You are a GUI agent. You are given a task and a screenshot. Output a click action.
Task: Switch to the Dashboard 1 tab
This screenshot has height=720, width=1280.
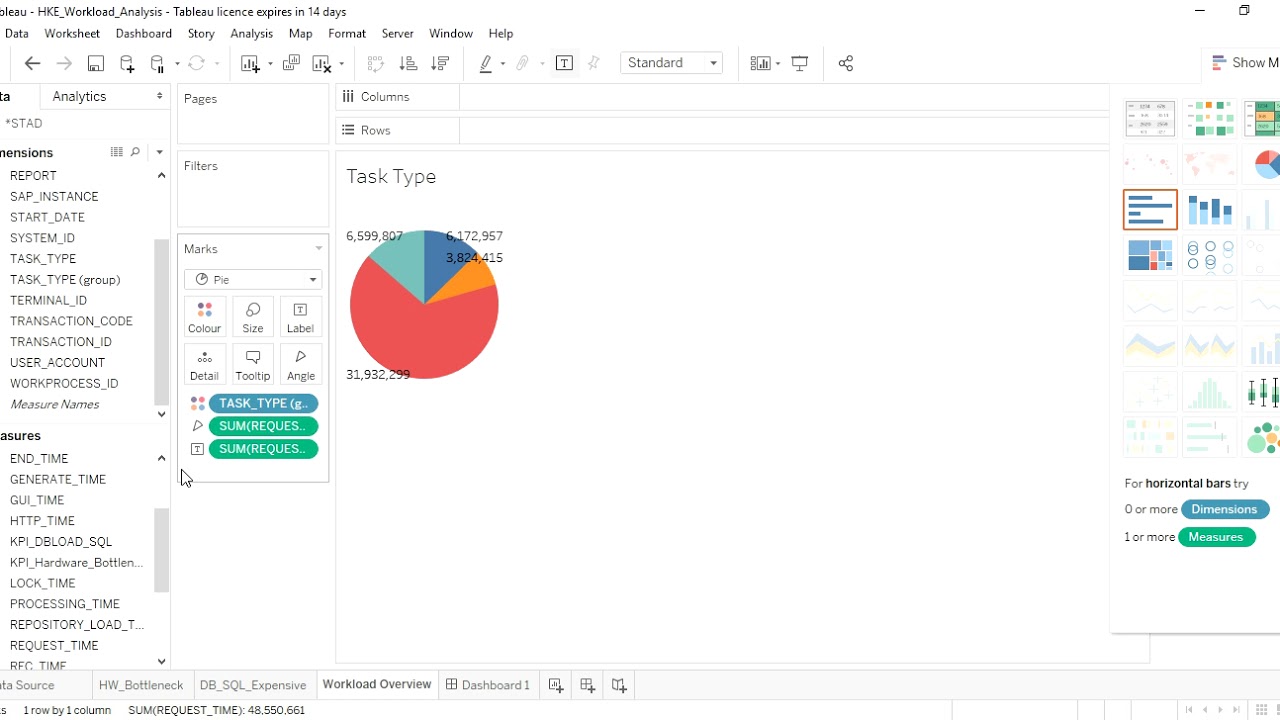(488, 685)
